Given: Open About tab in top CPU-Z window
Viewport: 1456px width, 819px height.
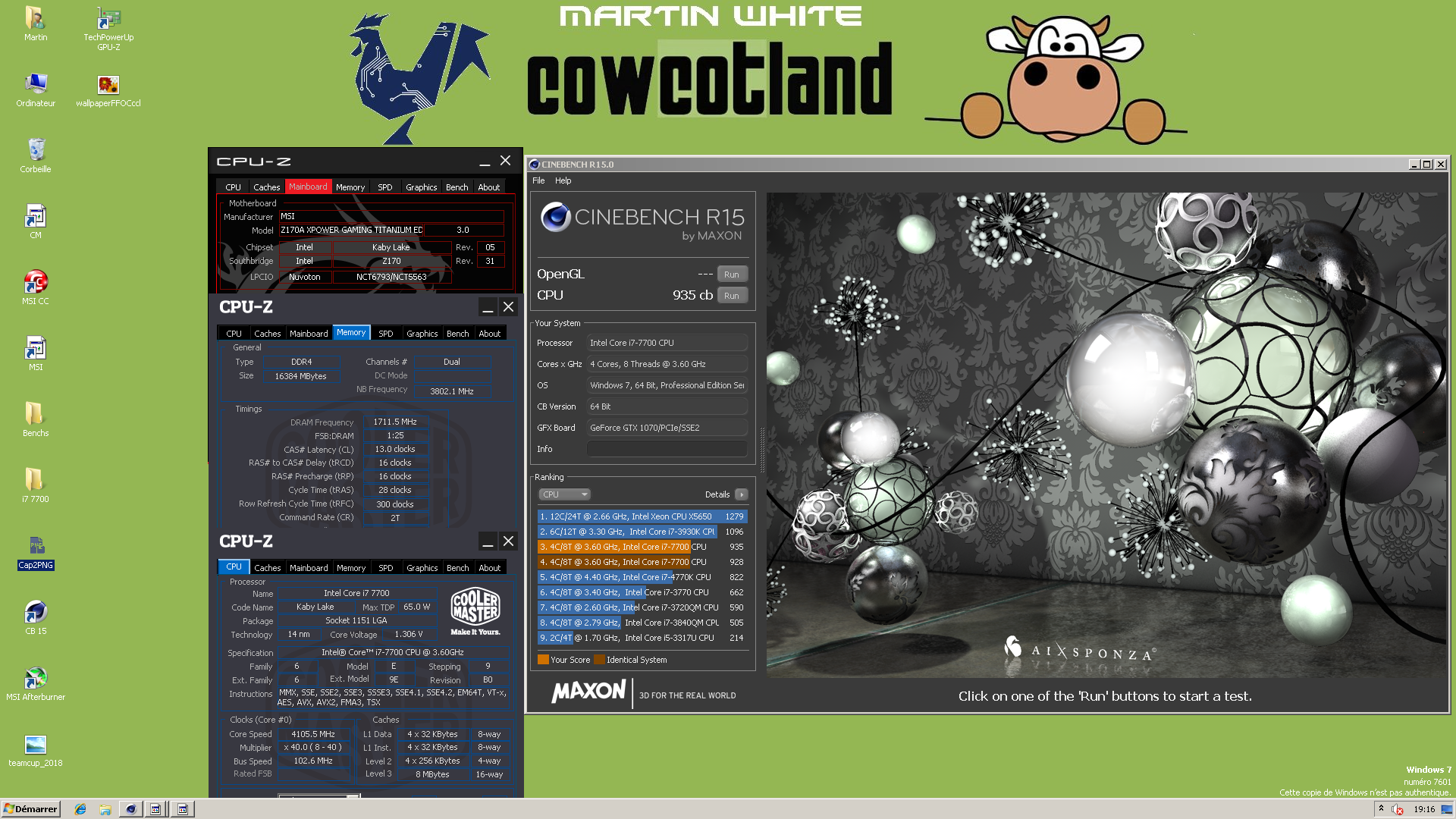Looking at the screenshot, I should (489, 187).
